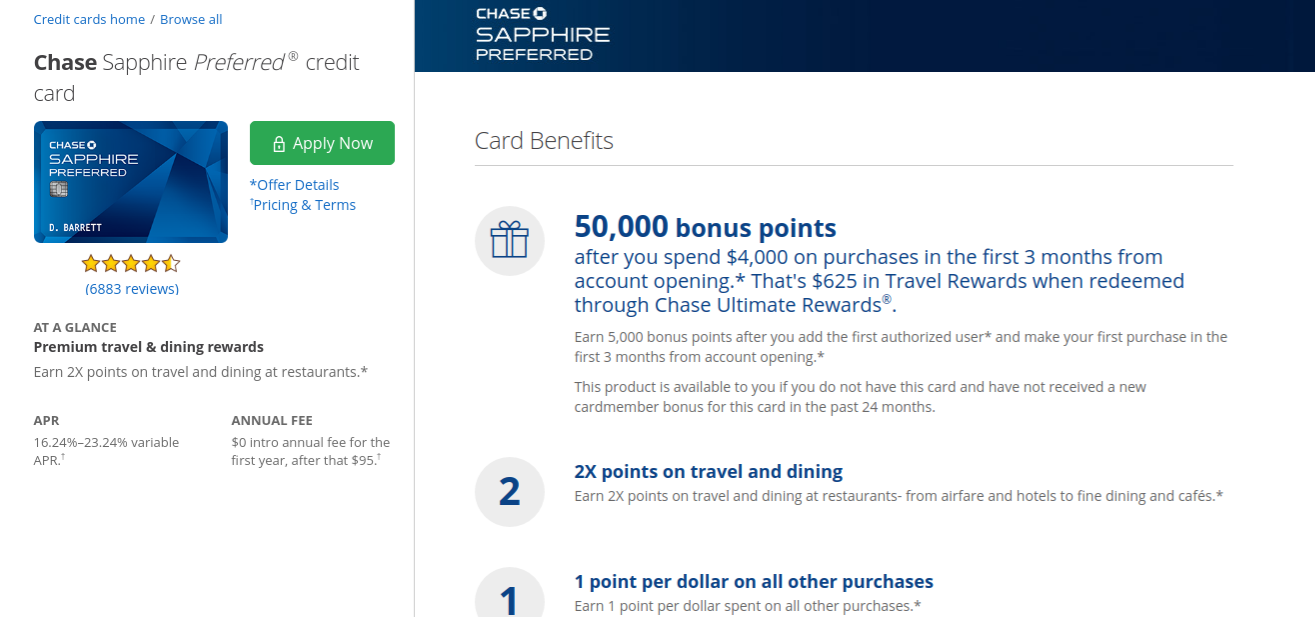Click the Sapphire Preferred card image
The image size is (1315, 617).
coord(131,182)
